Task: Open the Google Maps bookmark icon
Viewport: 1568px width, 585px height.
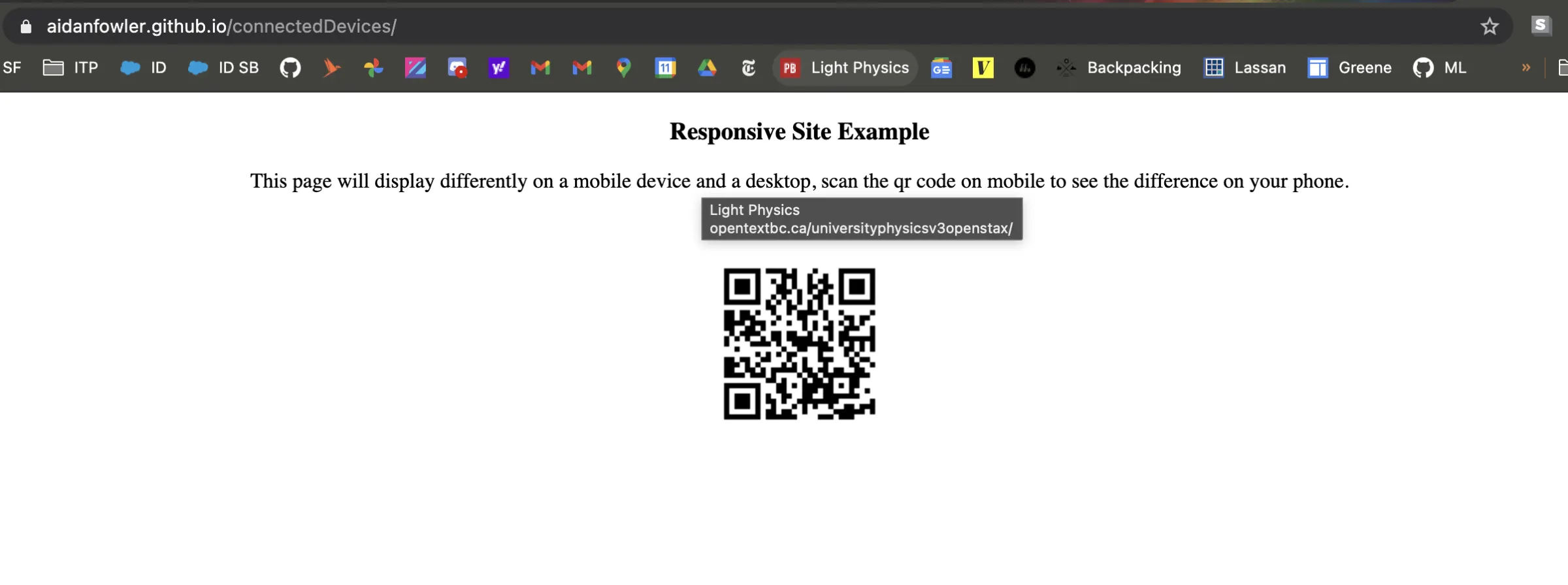Action: tap(624, 67)
